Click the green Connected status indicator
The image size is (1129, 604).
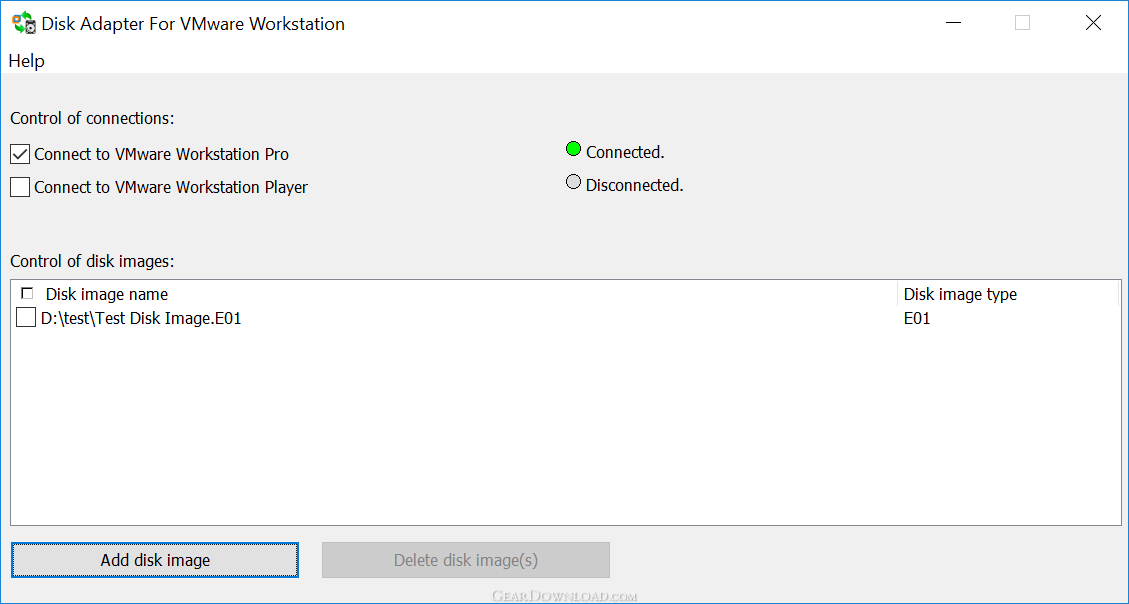[x=573, y=149]
